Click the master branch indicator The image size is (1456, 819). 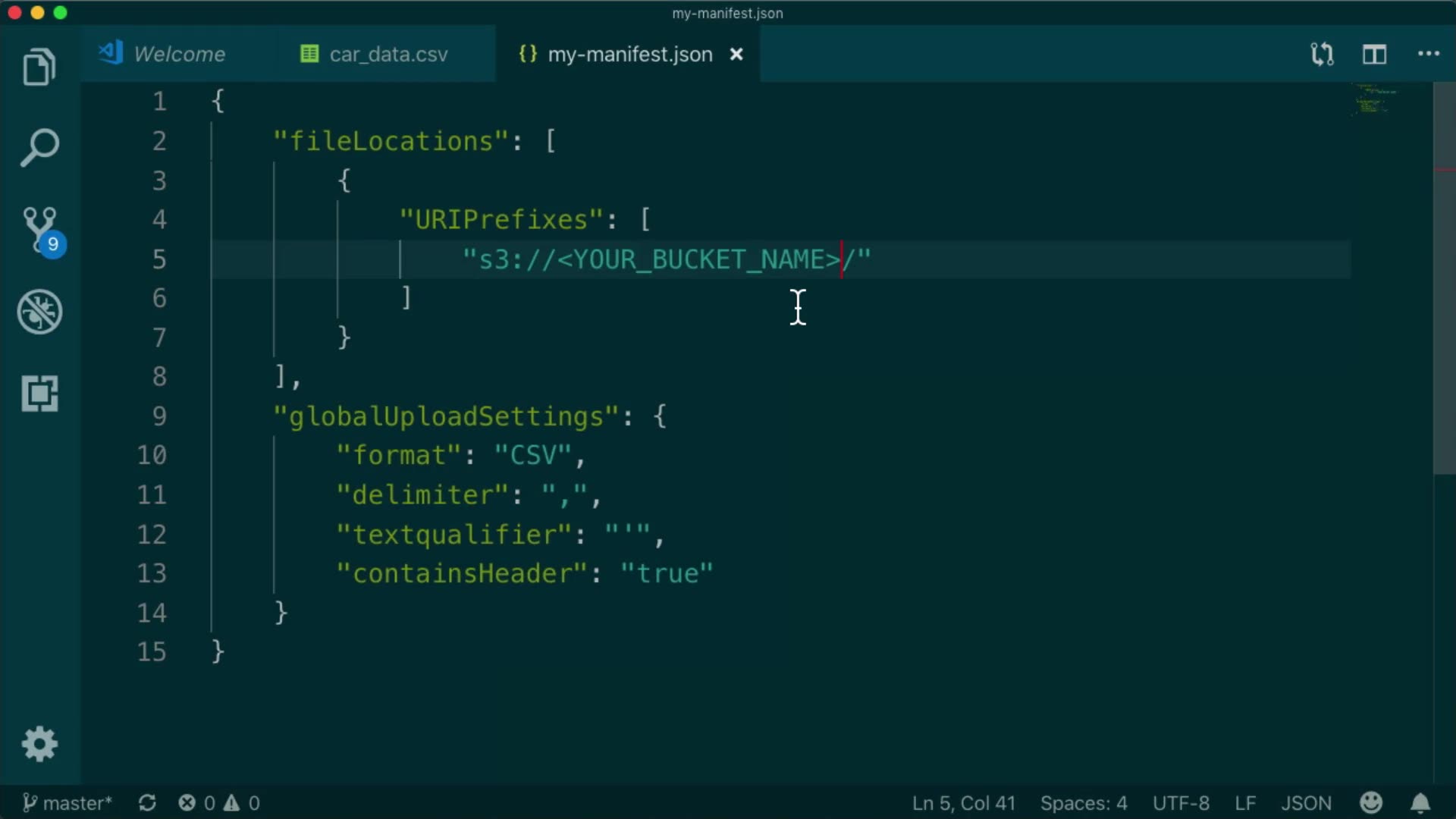(67, 803)
